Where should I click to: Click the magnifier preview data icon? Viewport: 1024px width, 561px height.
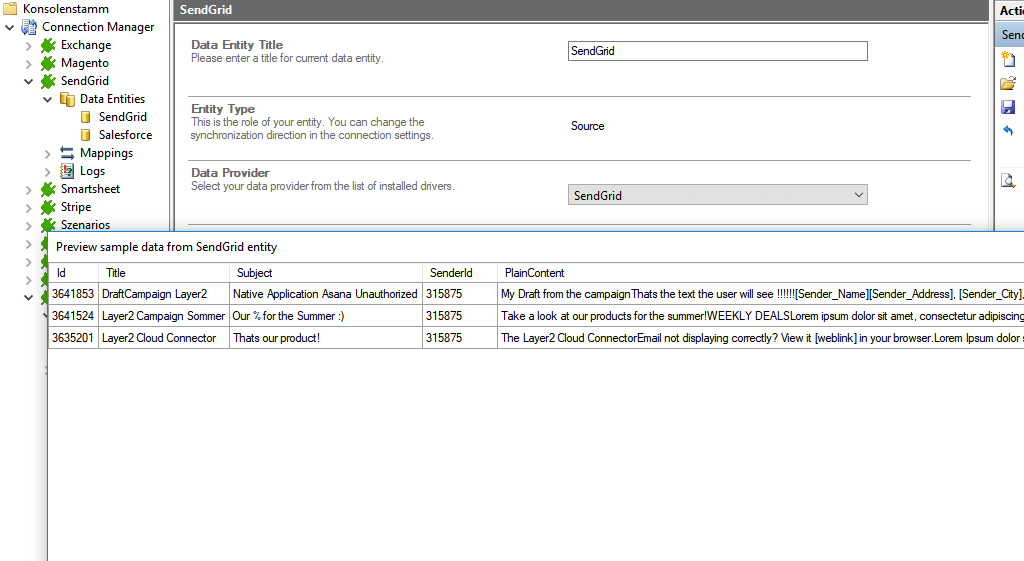(1008, 181)
